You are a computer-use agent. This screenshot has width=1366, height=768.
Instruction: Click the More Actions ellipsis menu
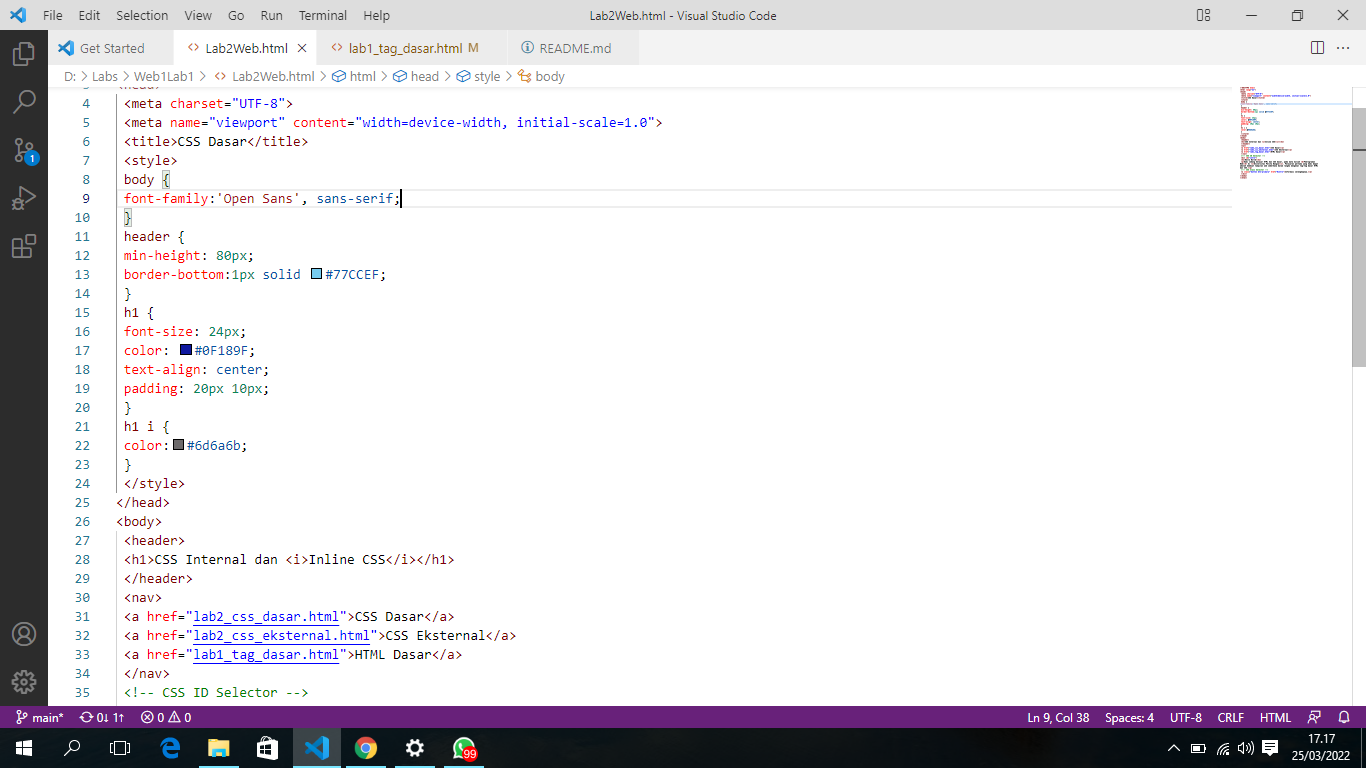coord(1344,48)
